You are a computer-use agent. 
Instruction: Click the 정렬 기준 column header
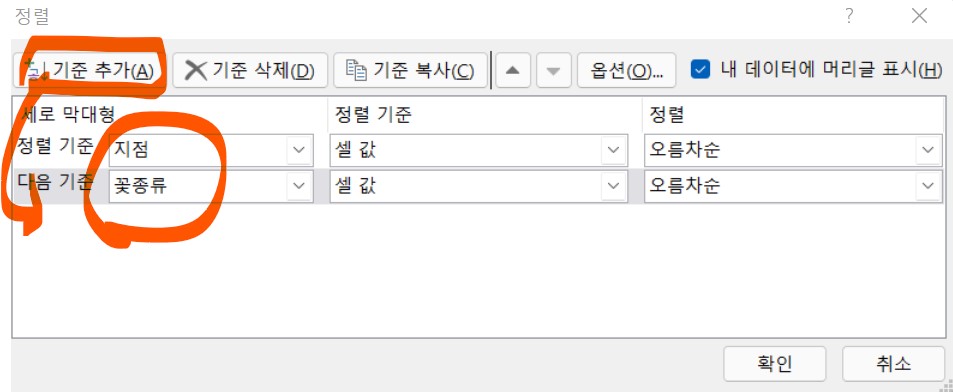[x=373, y=114]
